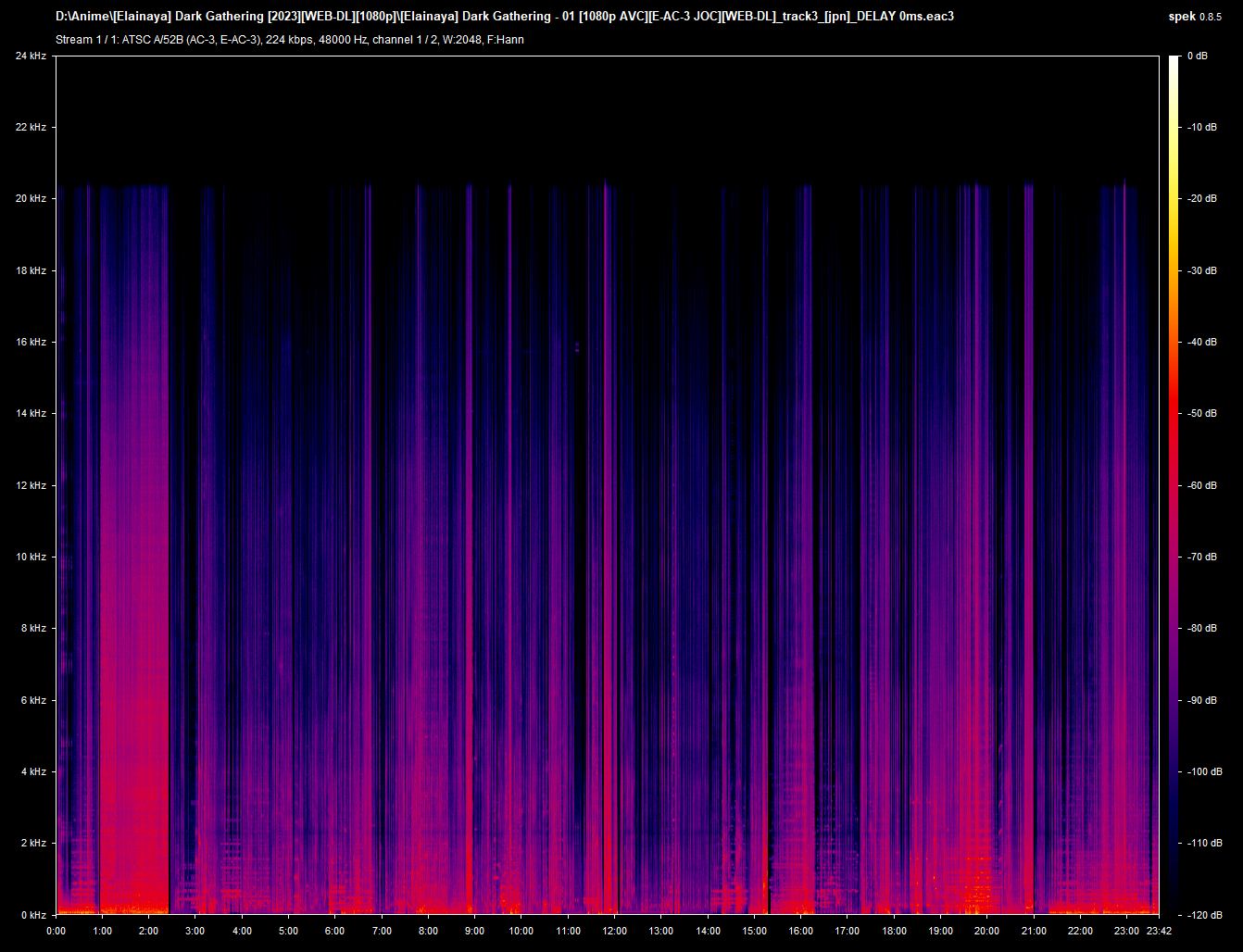This screenshot has height=952, width=1243.
Task: Click the 12 kHz frequency axis label
Action: (31, 485)
